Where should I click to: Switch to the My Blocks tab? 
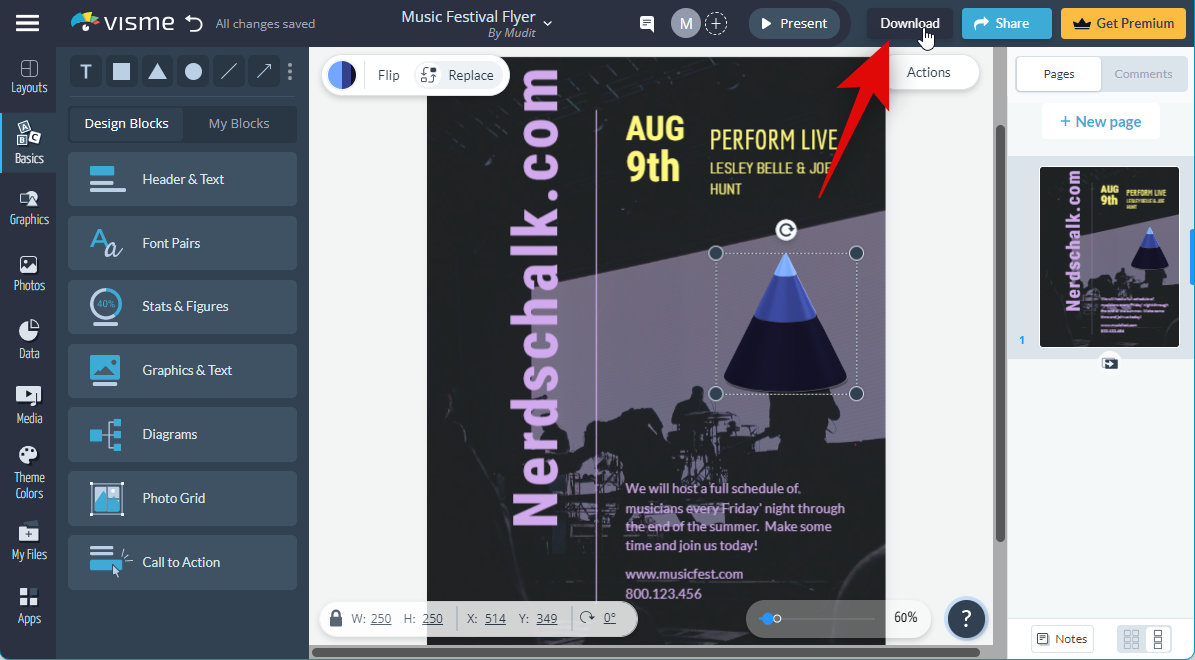[x=239, y=123]
